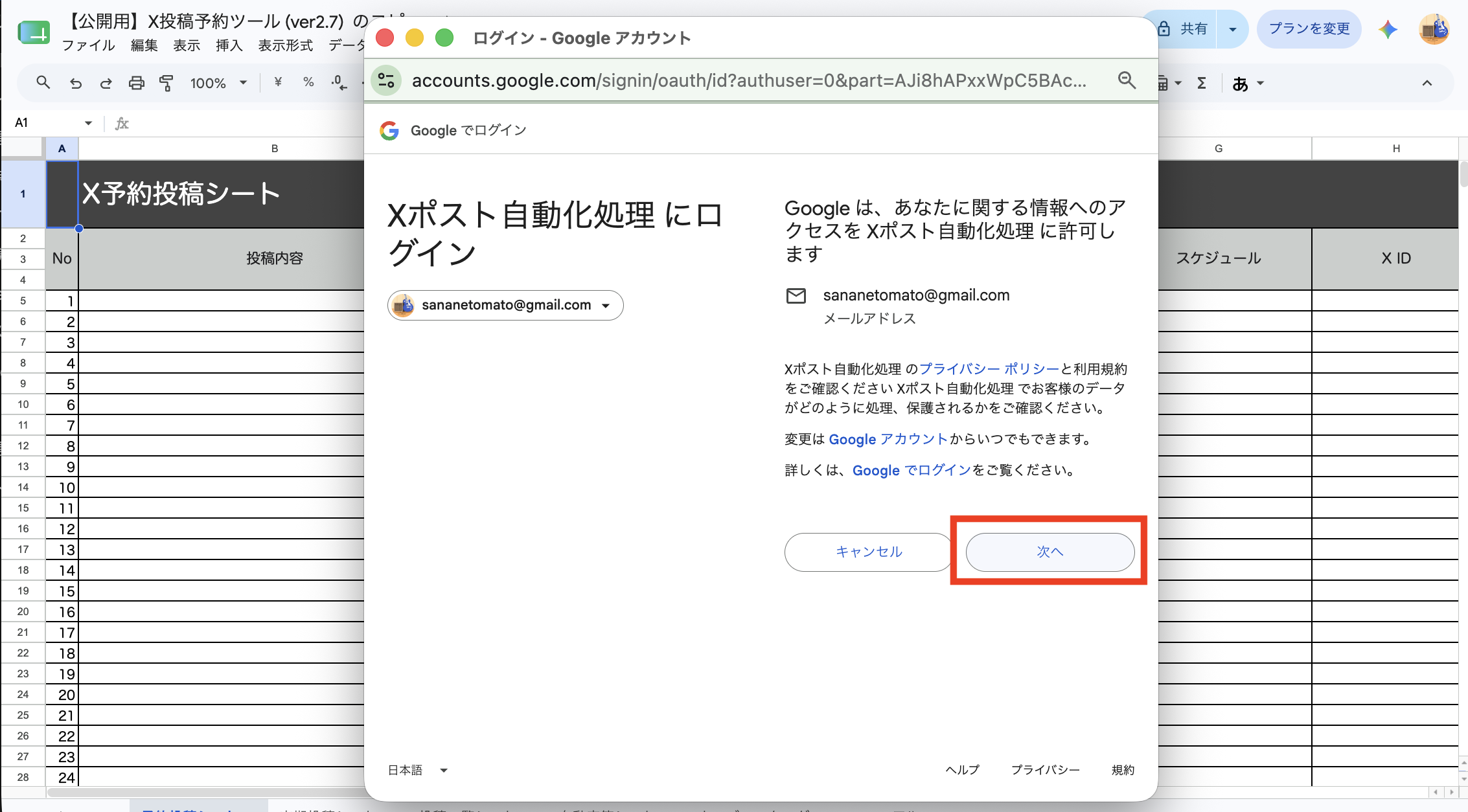Screen dimensions: 1468x812
Task: Click the redo arrow in Sheets toolbar
Action: click(x=106, y=83)
